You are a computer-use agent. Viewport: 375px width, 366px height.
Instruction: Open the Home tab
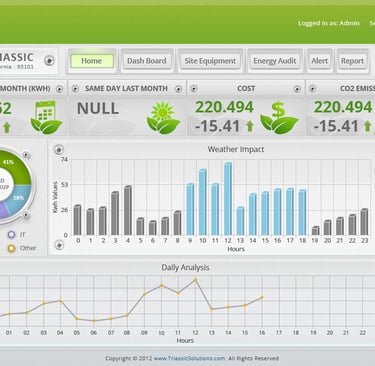(92, 61)
